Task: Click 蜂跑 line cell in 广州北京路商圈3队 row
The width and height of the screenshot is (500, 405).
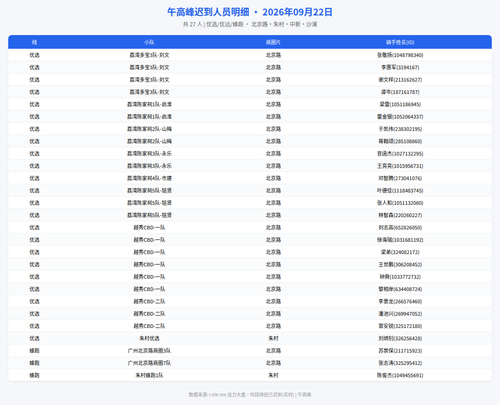Action: click(34, 351)
